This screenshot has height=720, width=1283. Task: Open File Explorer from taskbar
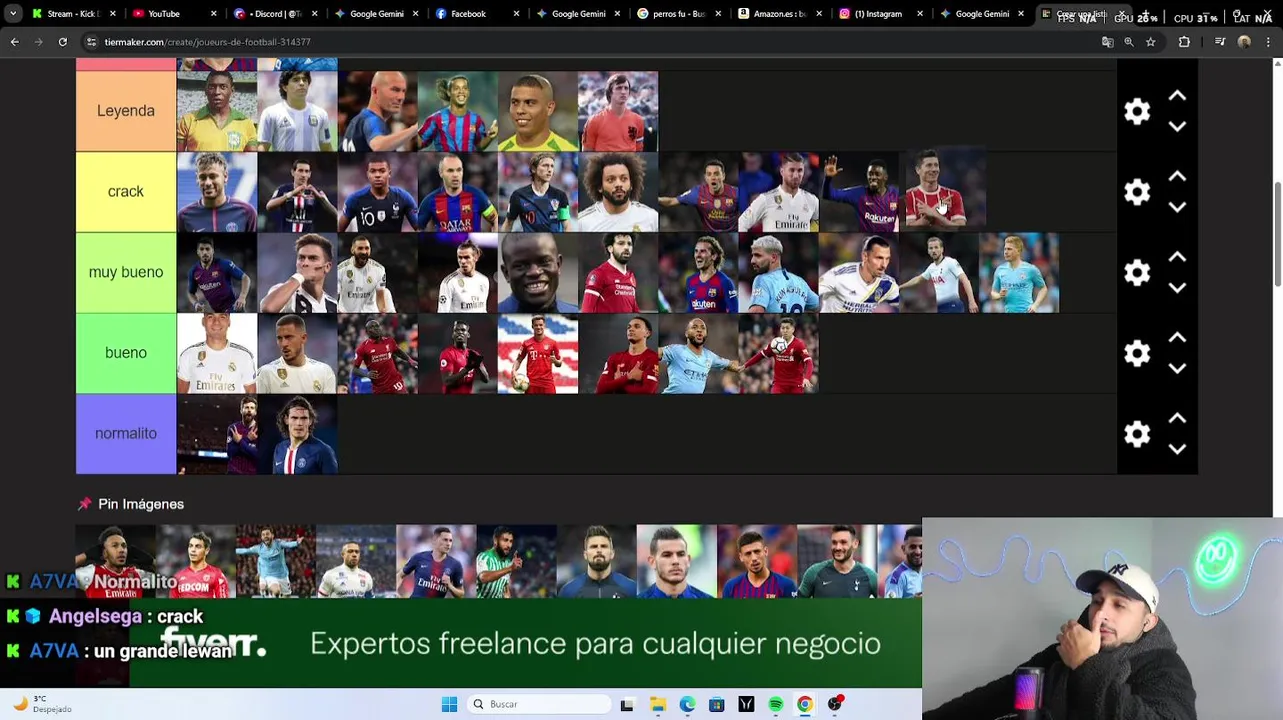click(658, 704)
